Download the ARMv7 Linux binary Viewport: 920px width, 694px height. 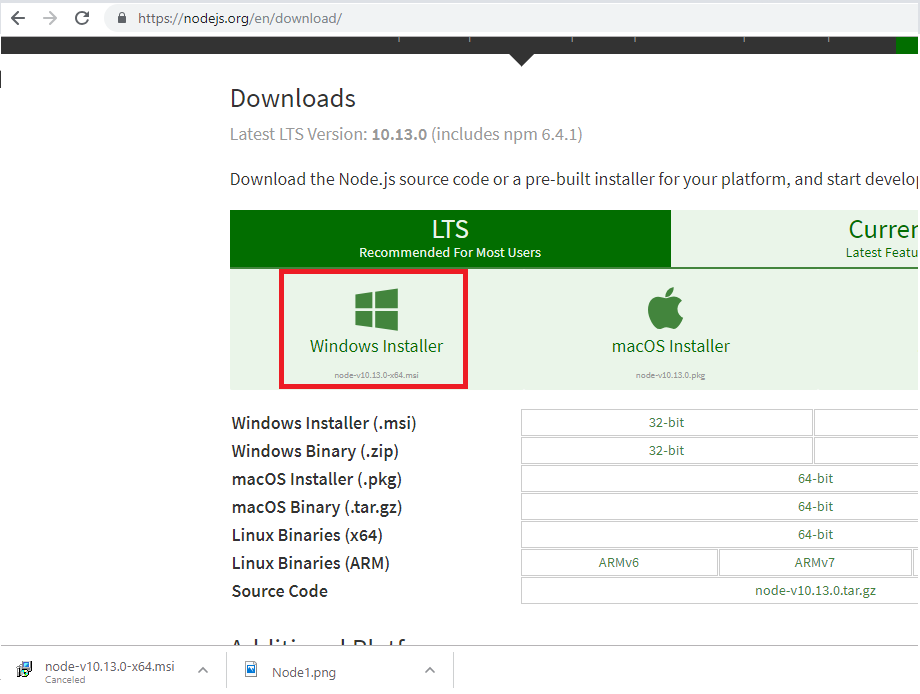816,562
